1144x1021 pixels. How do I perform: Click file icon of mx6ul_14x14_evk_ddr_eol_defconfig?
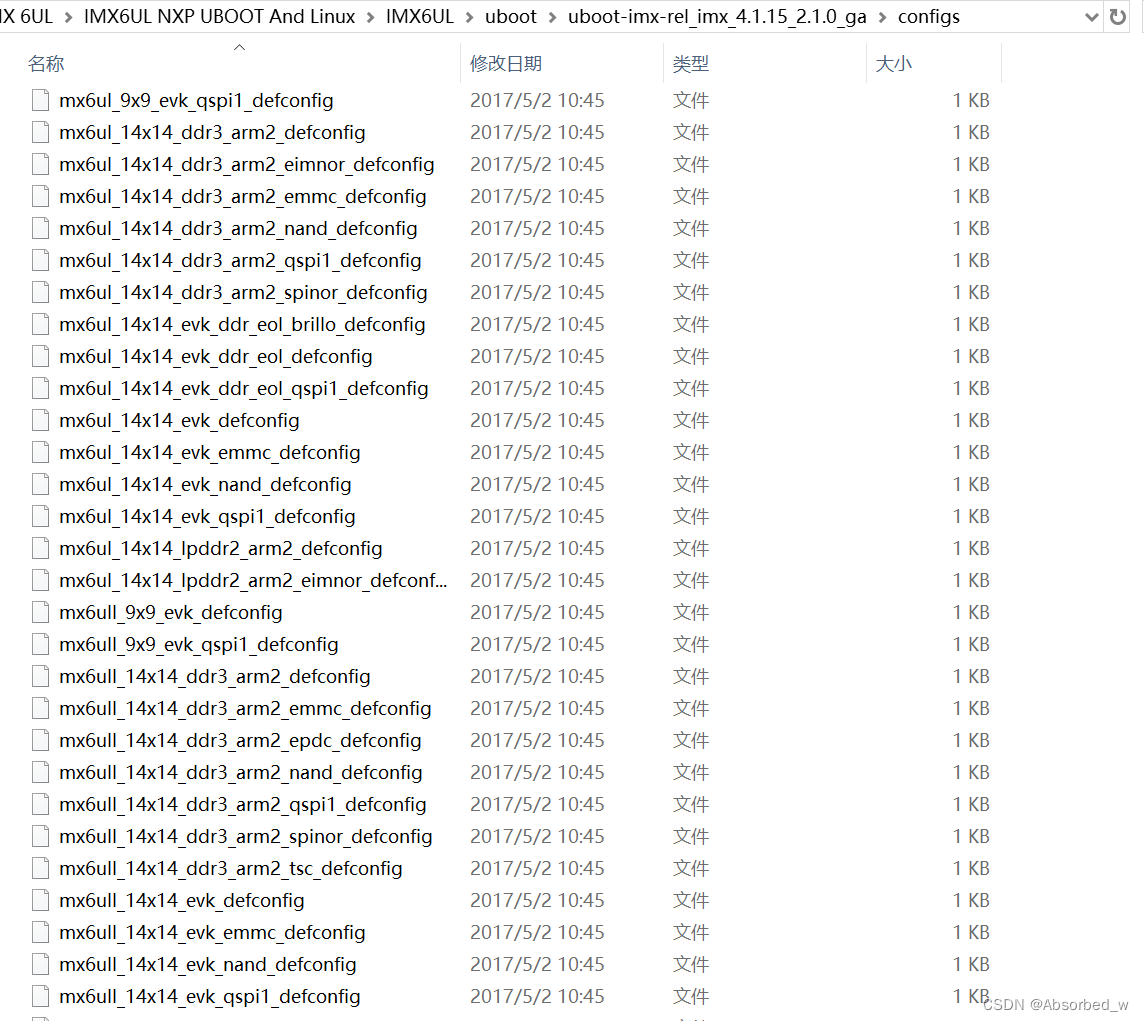click(41, 356)
